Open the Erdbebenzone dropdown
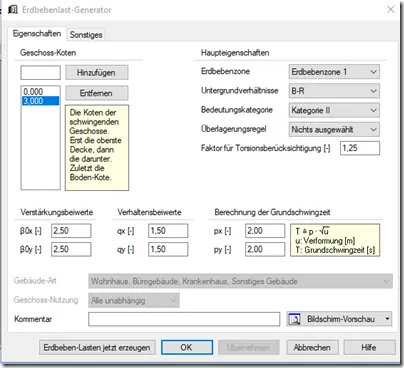This screenshot has width=404, height=368. 334,72
